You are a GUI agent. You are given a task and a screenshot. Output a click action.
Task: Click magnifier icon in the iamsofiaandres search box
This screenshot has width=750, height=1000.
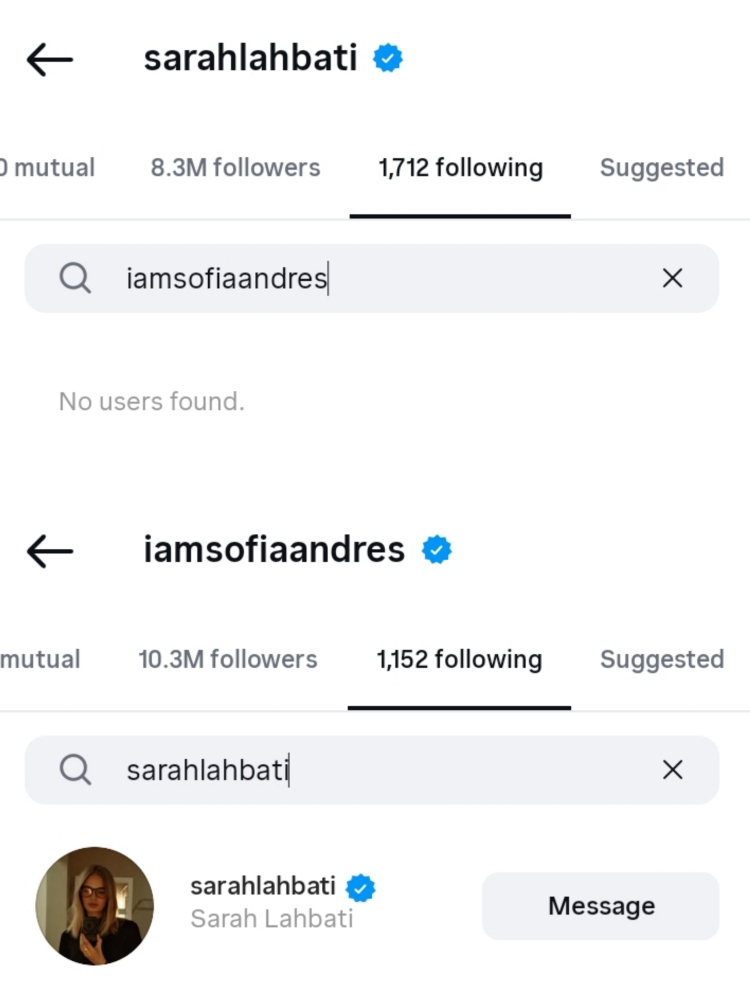[x=75, y=278]
